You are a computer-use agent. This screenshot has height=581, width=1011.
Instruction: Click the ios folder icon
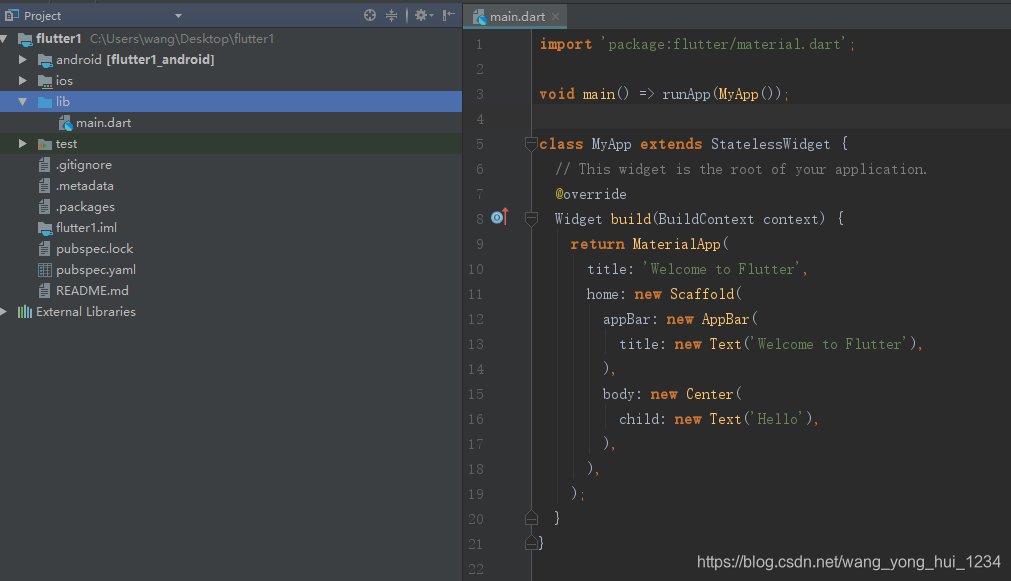45,81
